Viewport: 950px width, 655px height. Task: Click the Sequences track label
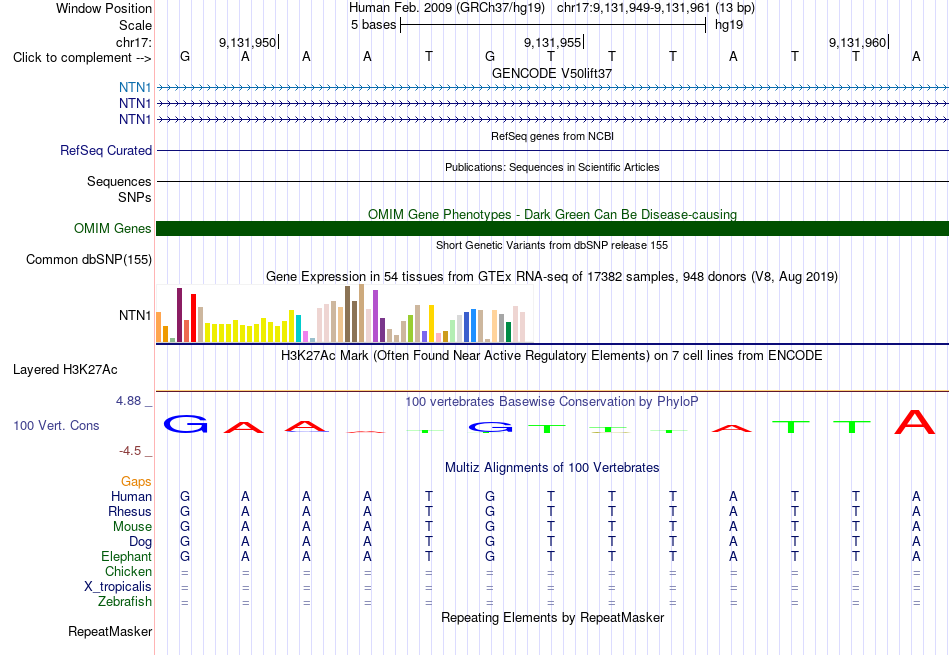tap(119, 181)
